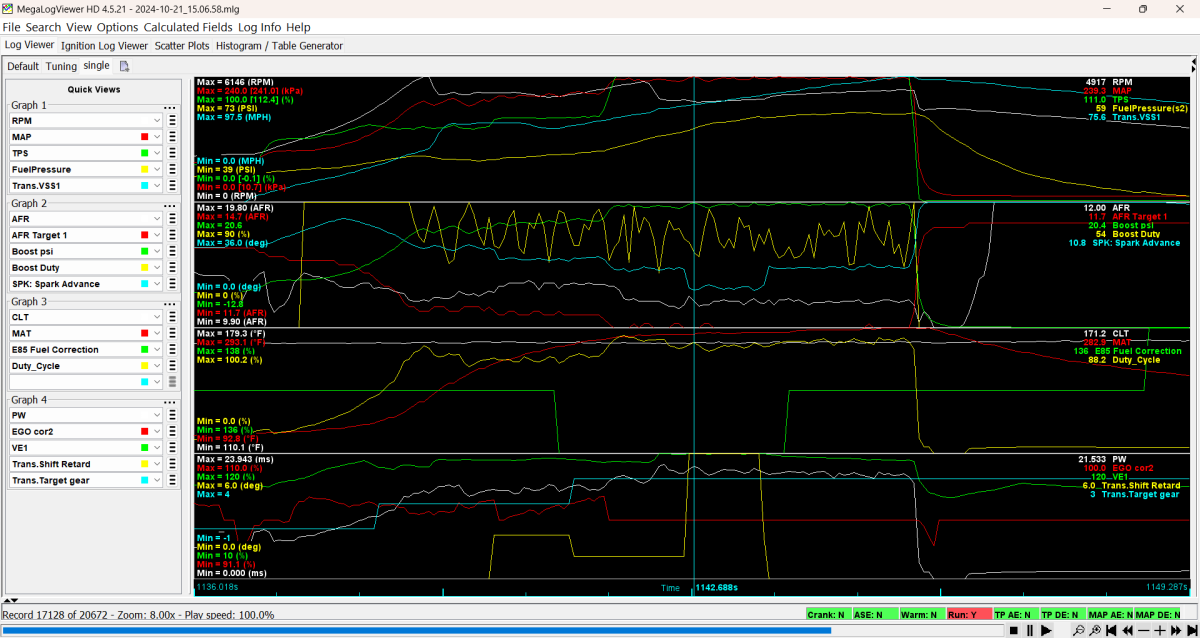Switch to the Ignition Log Viewer tab
This screenshot has width=1200, height=638.
[x=104, y=45]
